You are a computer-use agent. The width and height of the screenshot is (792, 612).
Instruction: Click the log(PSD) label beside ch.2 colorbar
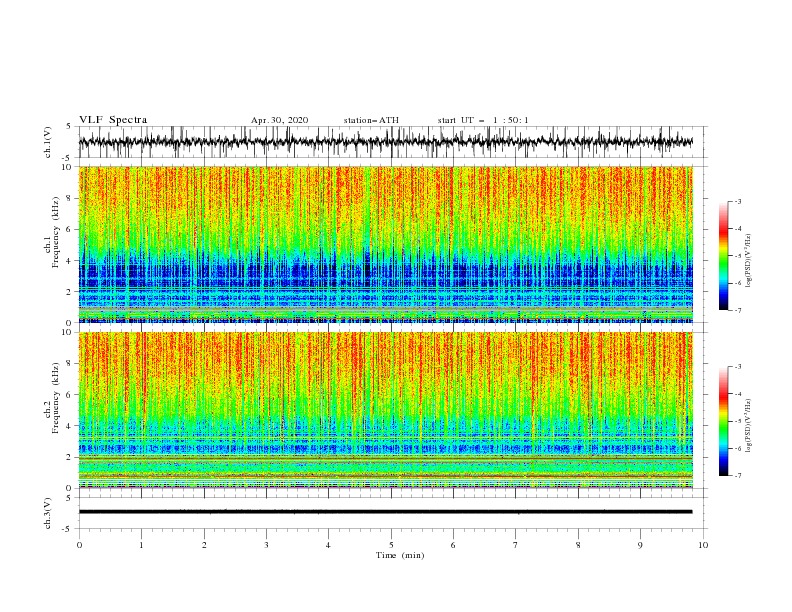pos(748,427)
